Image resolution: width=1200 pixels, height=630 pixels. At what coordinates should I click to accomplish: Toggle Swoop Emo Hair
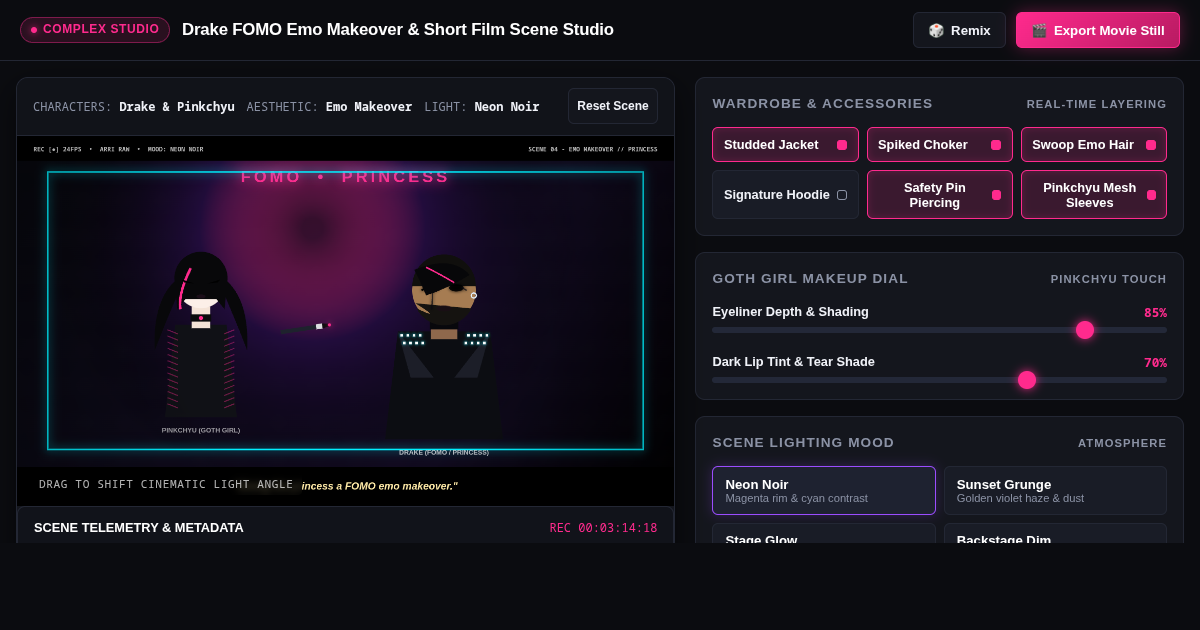pyautogui.click(x=1094, y=144)
